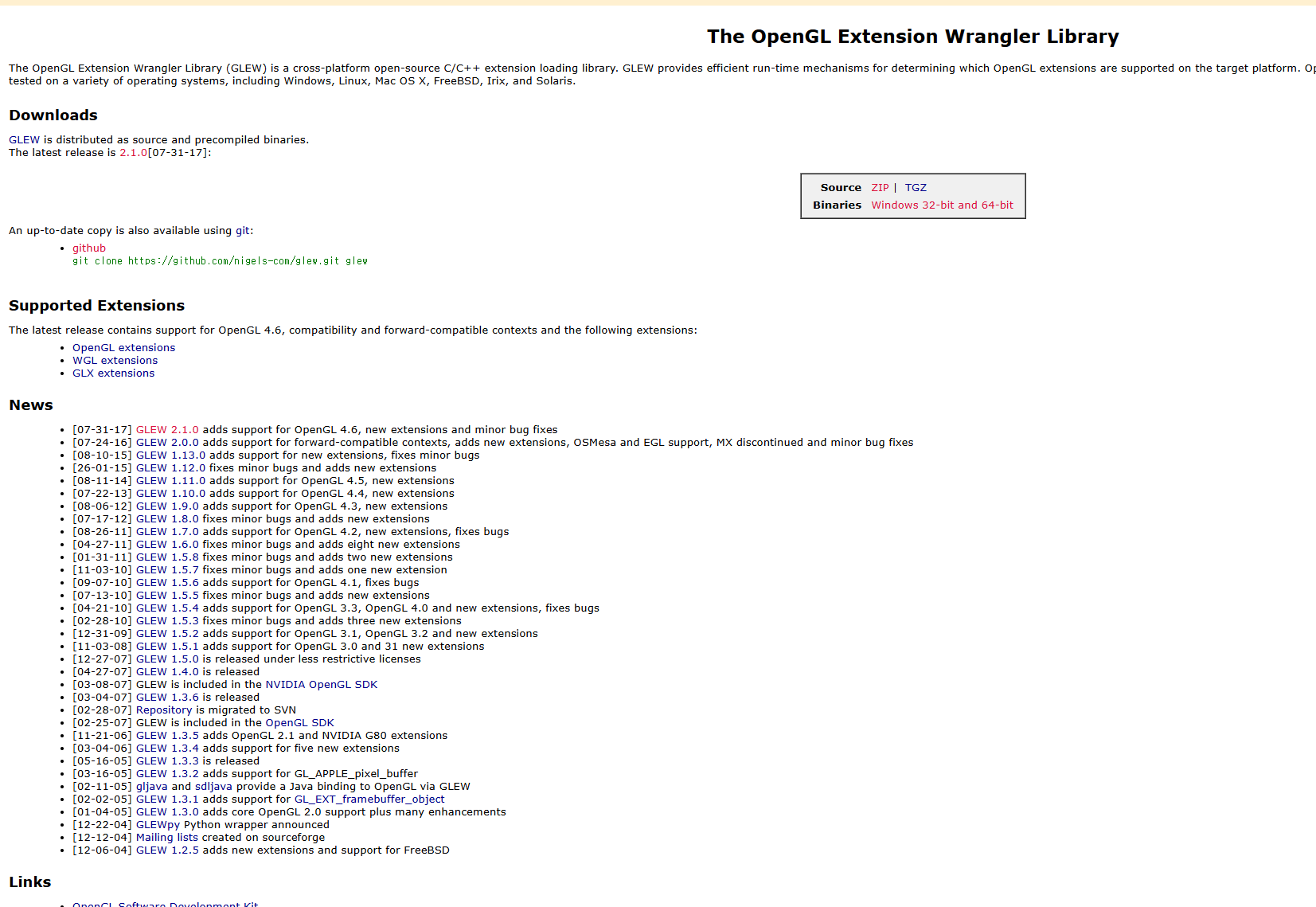Screen dimensions: 1316x907
Task: Click the Downloads section heading
Action: (x=53, y=115)
